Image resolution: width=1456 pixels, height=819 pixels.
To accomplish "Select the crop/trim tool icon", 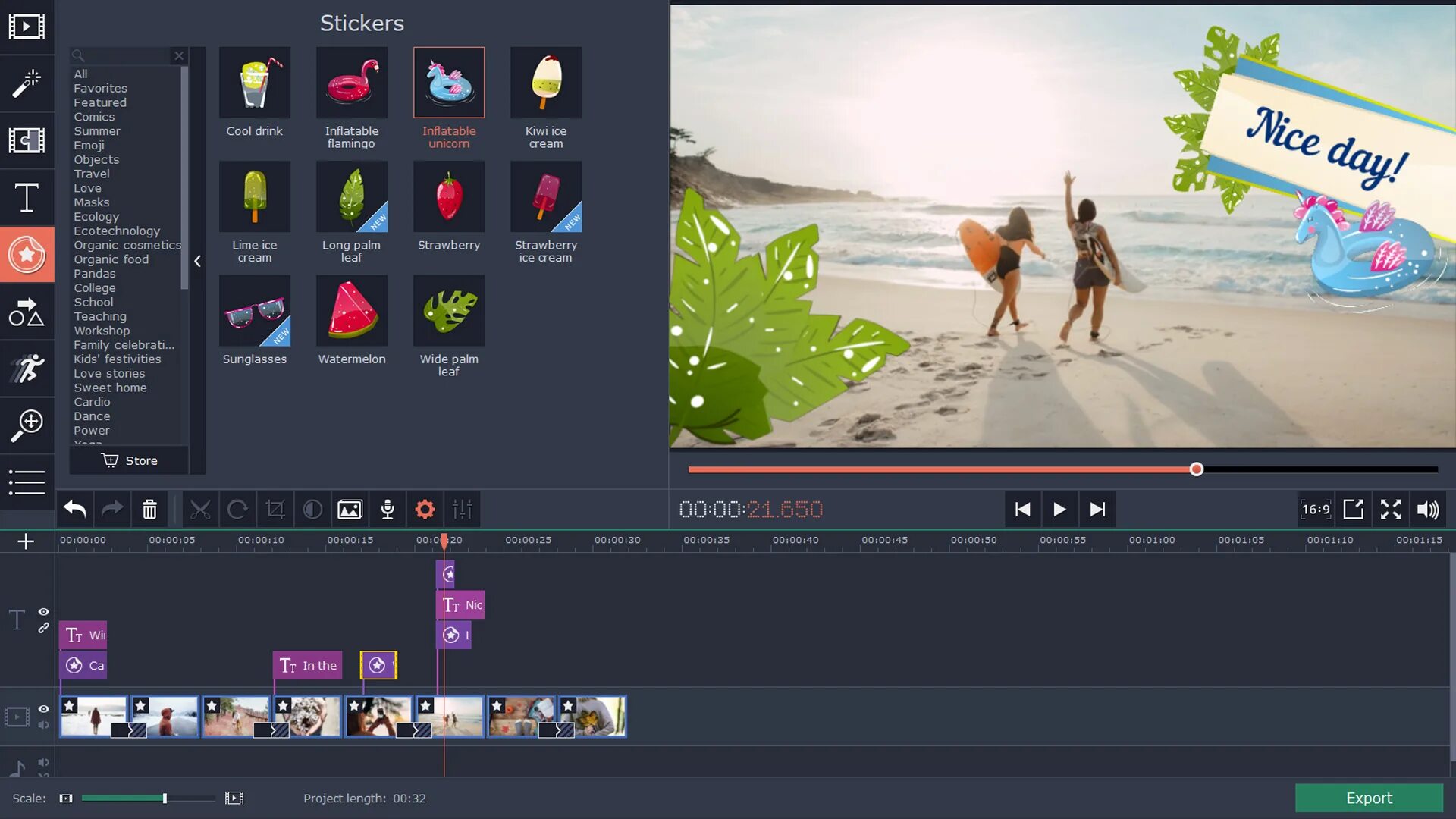I will click(274, 509).
